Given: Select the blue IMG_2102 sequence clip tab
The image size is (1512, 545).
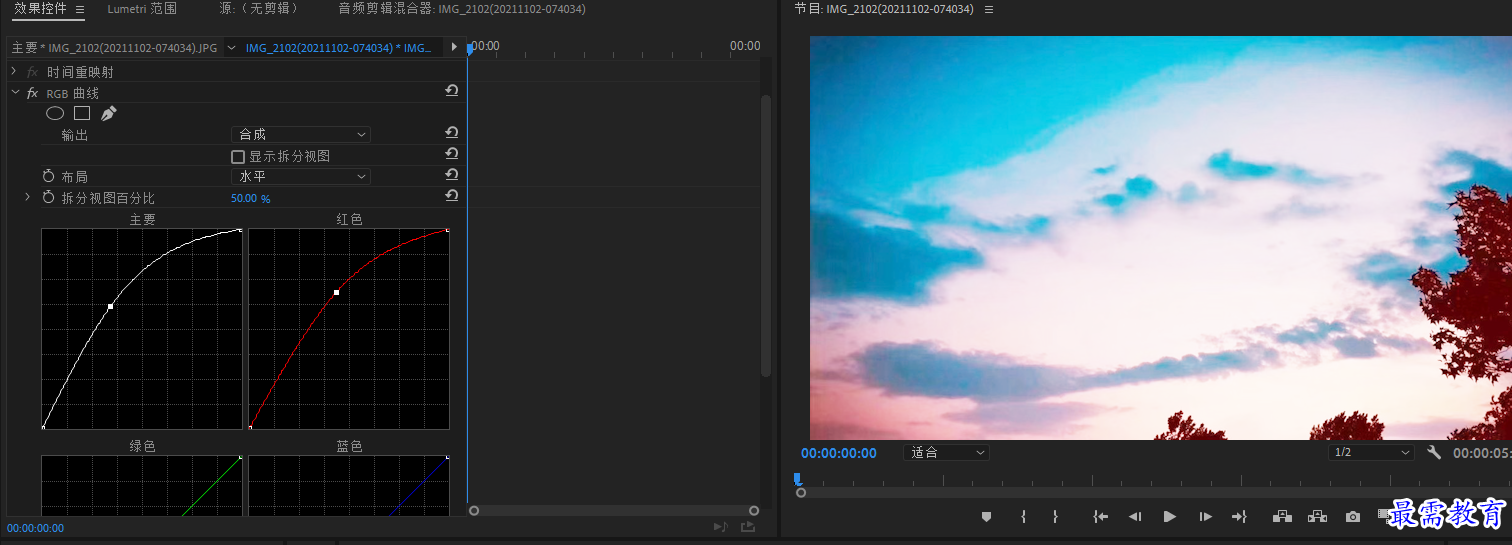Looking at the screenshot, I should (x=339, y=48).
